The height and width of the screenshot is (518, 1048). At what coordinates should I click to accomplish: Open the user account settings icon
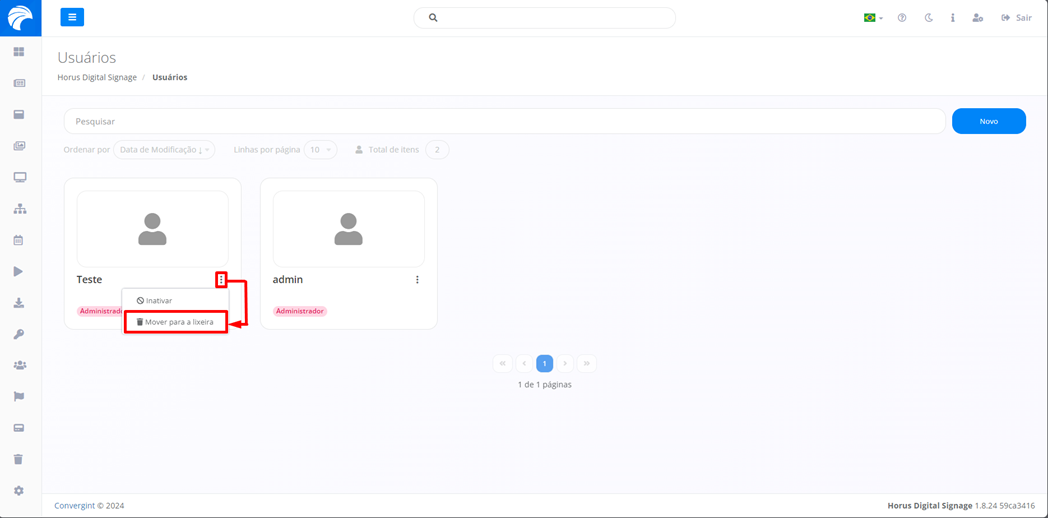(977, 18)
